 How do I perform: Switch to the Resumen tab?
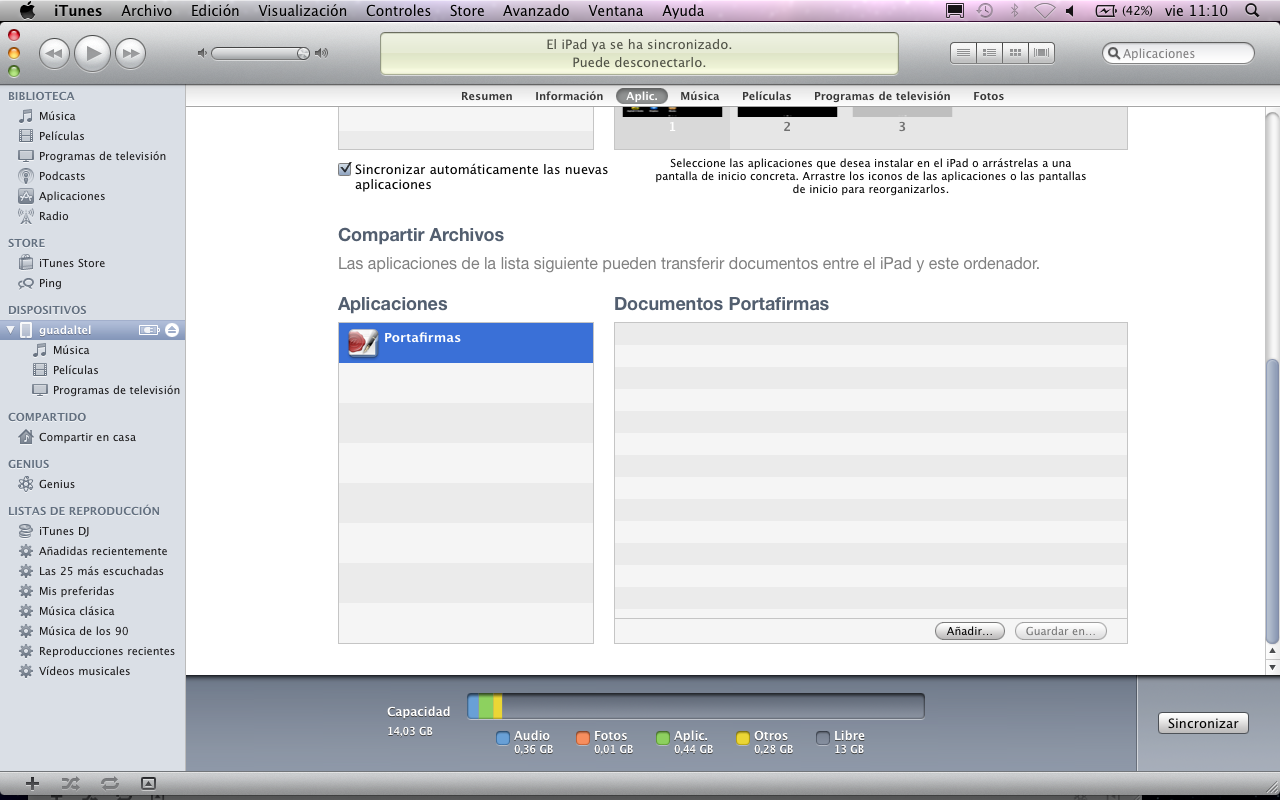pos(486,96)
